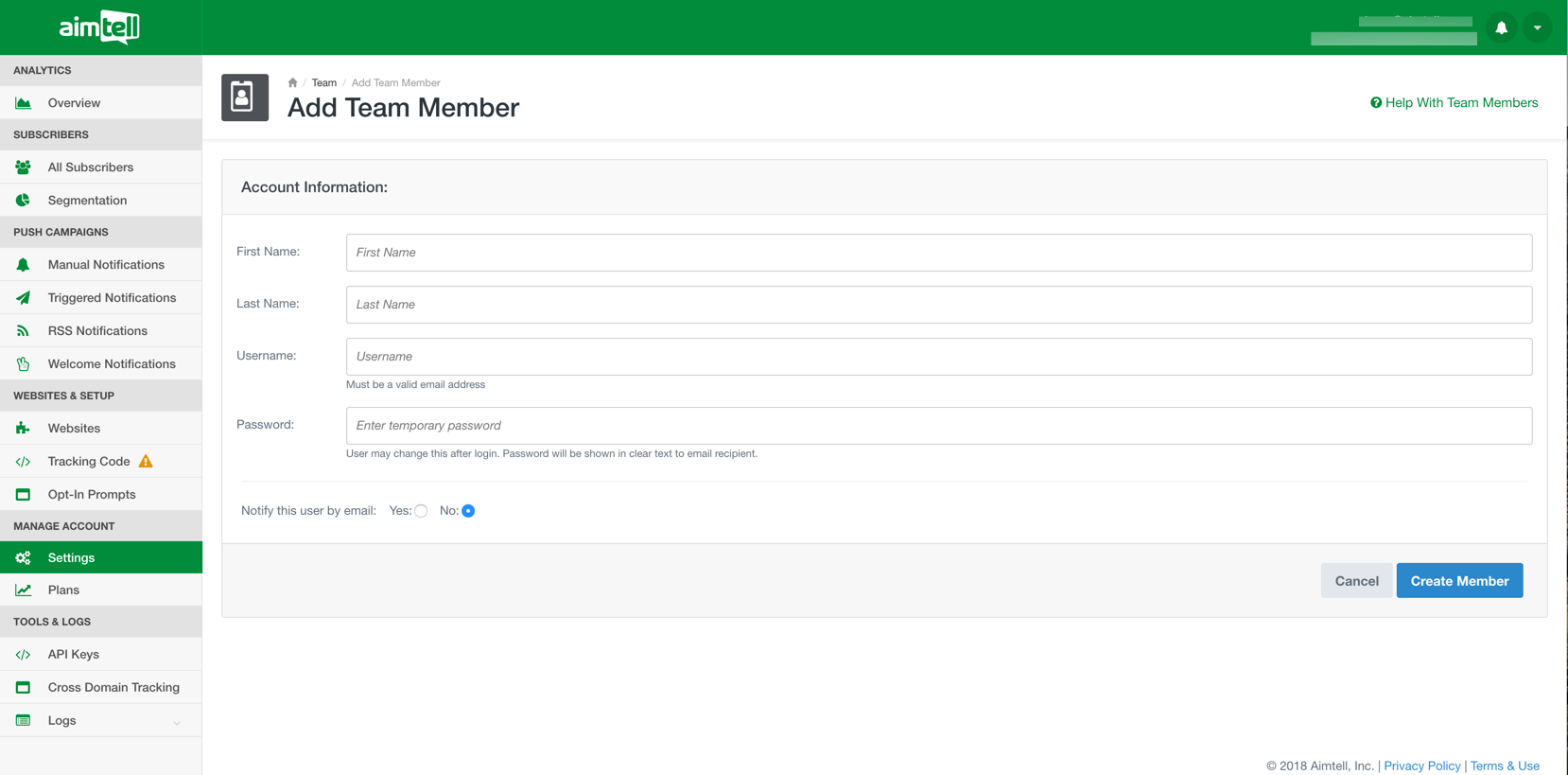Image resolution: width=1568 pixels, height=775 pixels.
Task: Focus the First Name input field
Action: tap(938, 253)
